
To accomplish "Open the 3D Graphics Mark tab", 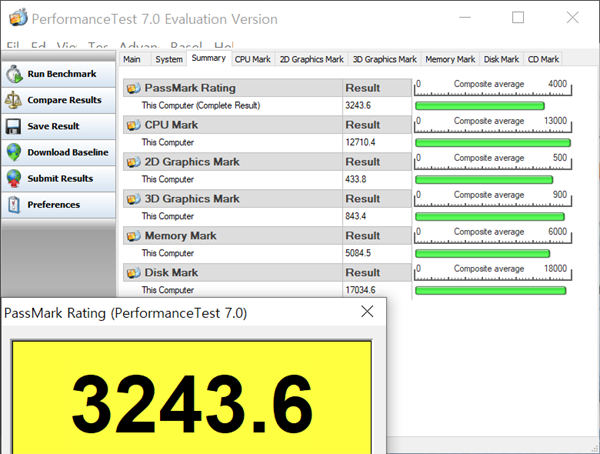I will coord(385,59).
